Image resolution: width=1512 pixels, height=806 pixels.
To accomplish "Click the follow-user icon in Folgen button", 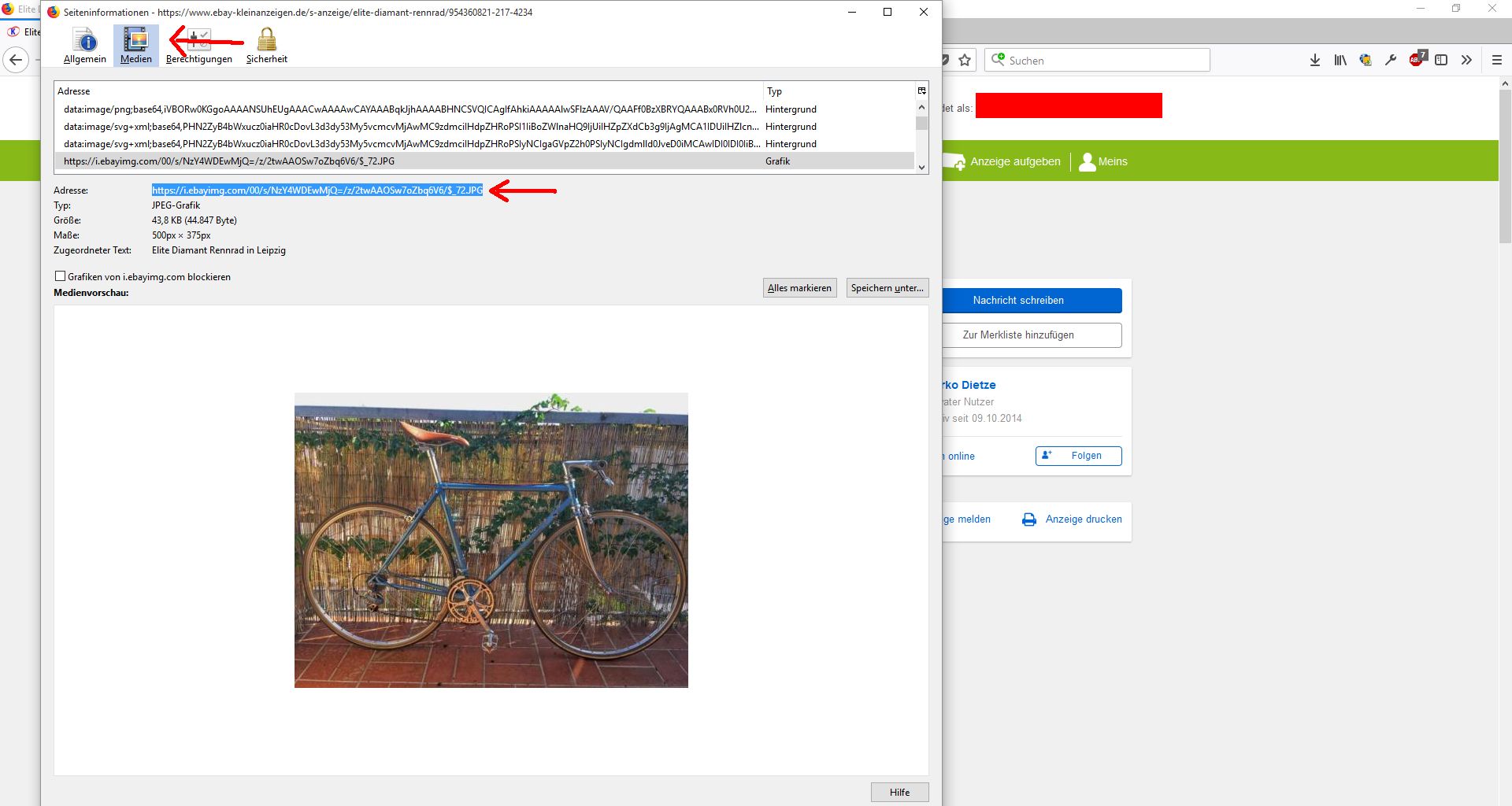I will [1047, 455].
